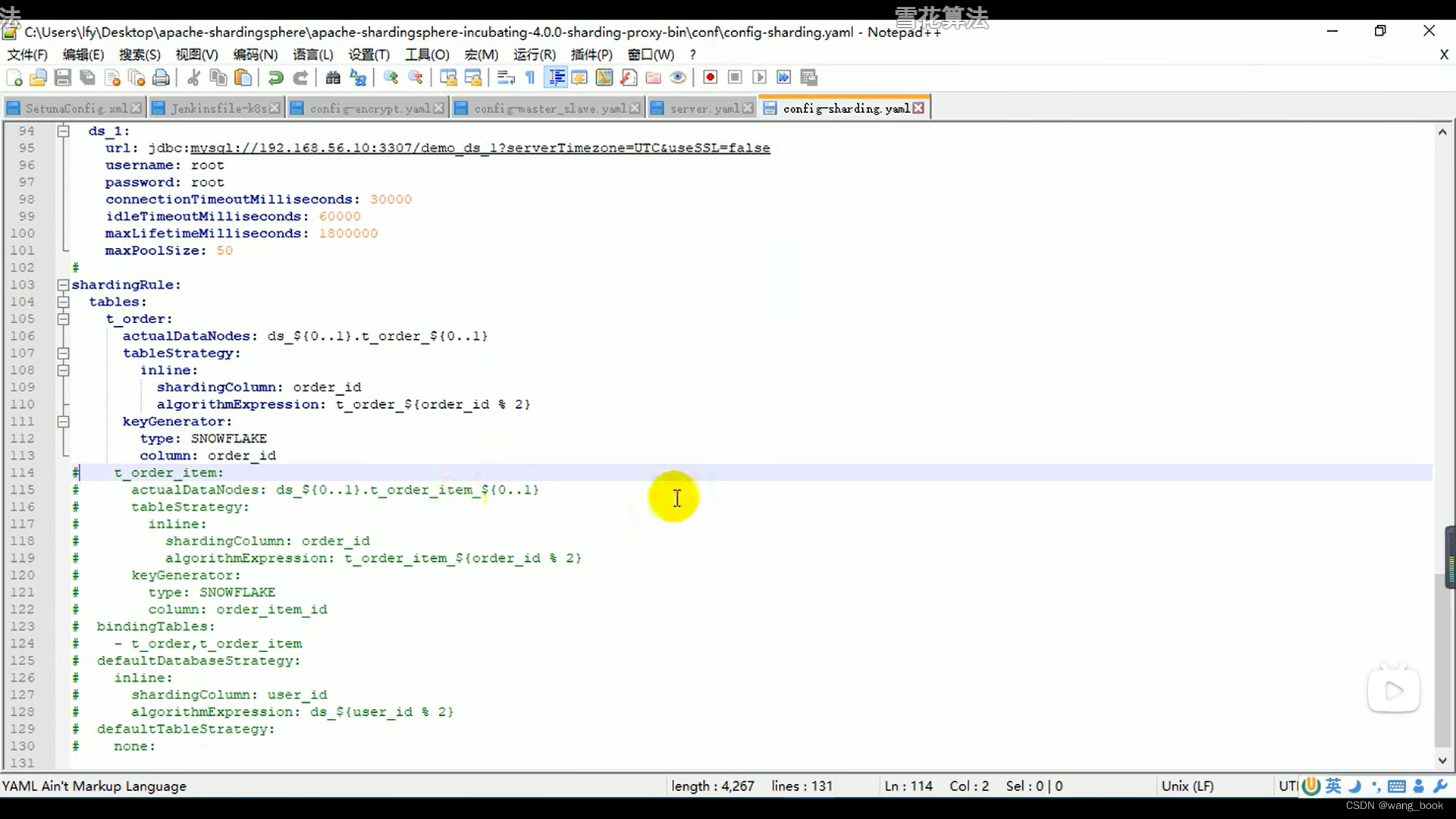Click the jdbc mysql URL link
Image resolution: width=1456 pixels, height=819 pixels.
coord(480,148)
